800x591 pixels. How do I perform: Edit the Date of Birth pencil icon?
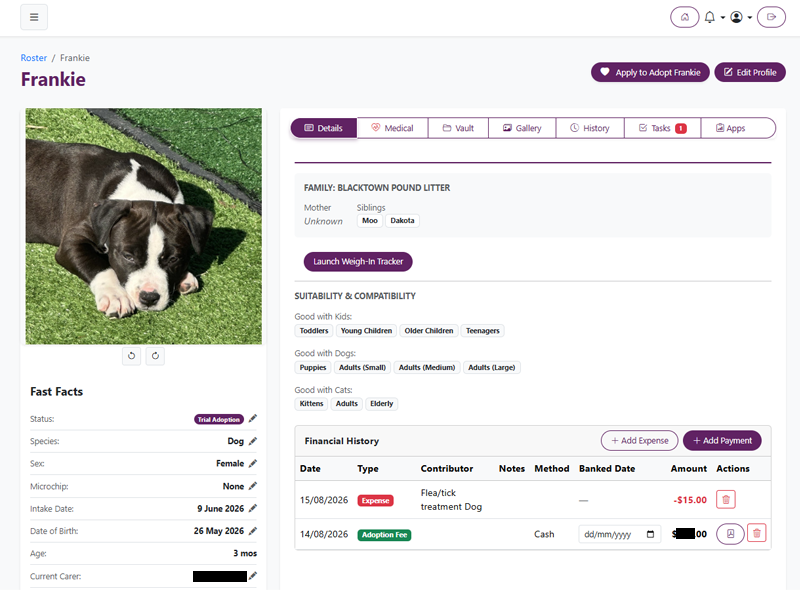point(253,531)
